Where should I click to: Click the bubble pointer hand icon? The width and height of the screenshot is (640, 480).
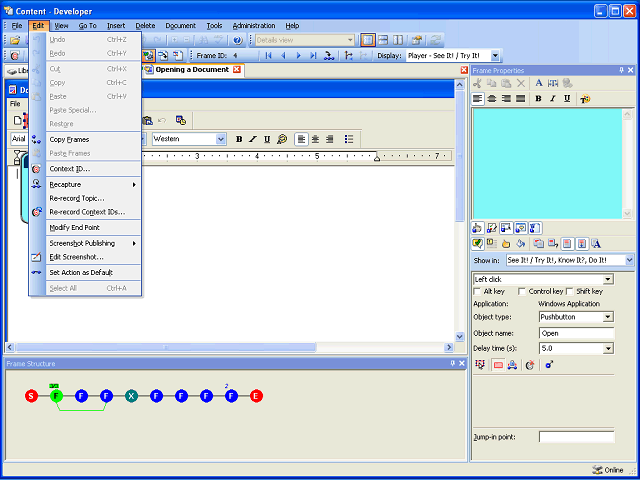point(506,244)
